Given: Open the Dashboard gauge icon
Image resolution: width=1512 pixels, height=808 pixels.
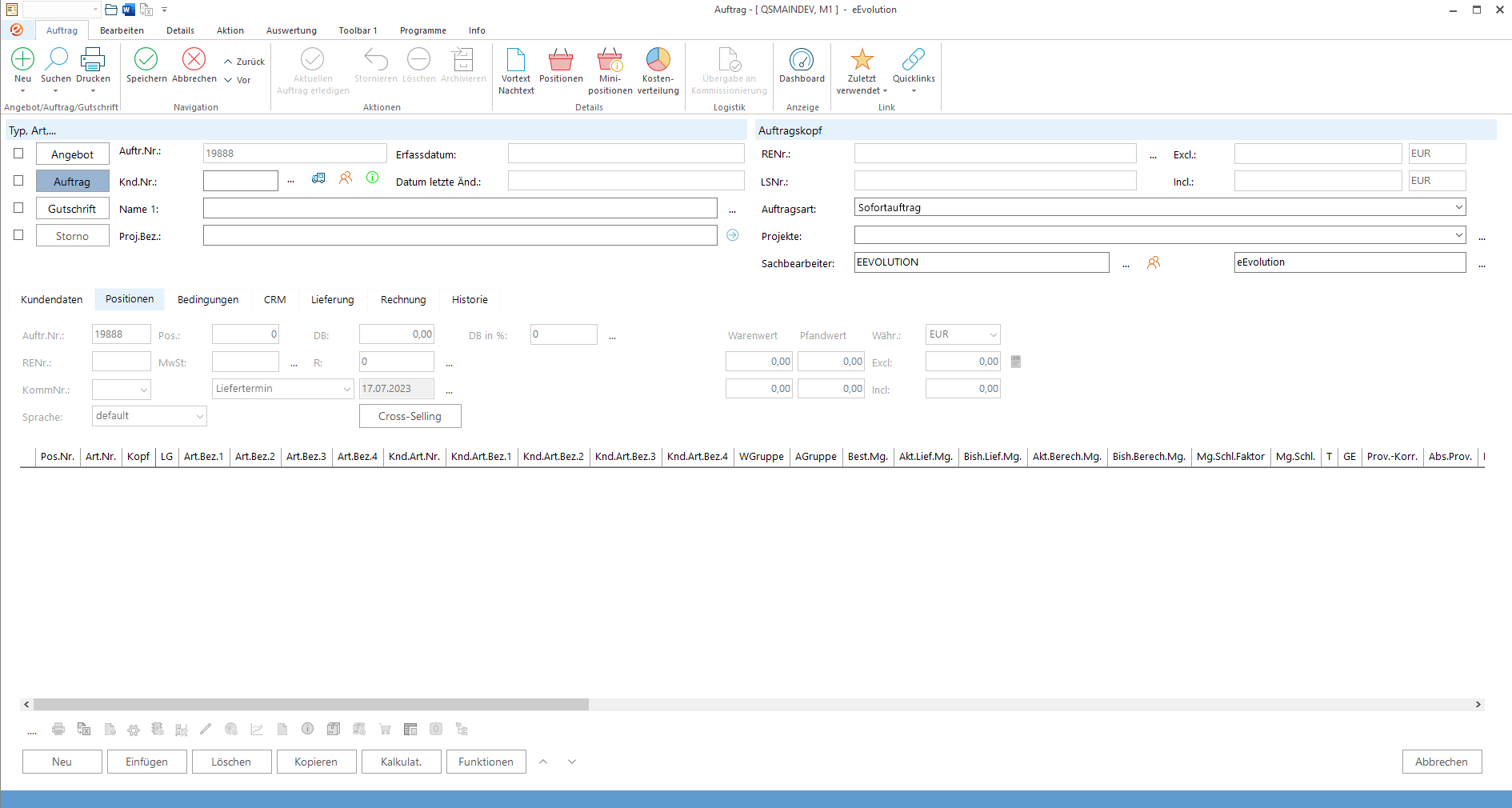Looking at the screenshot, I should pos(802,59).
